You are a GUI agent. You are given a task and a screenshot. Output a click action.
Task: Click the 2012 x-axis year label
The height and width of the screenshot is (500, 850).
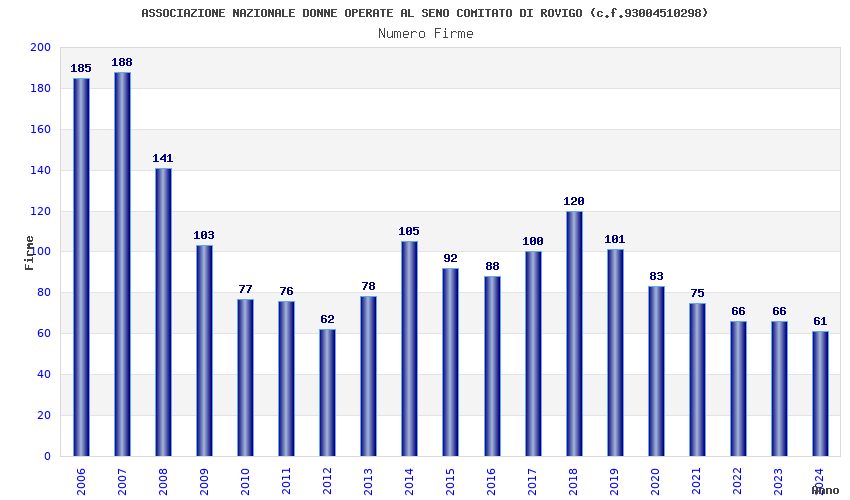[x=327, y=482]
